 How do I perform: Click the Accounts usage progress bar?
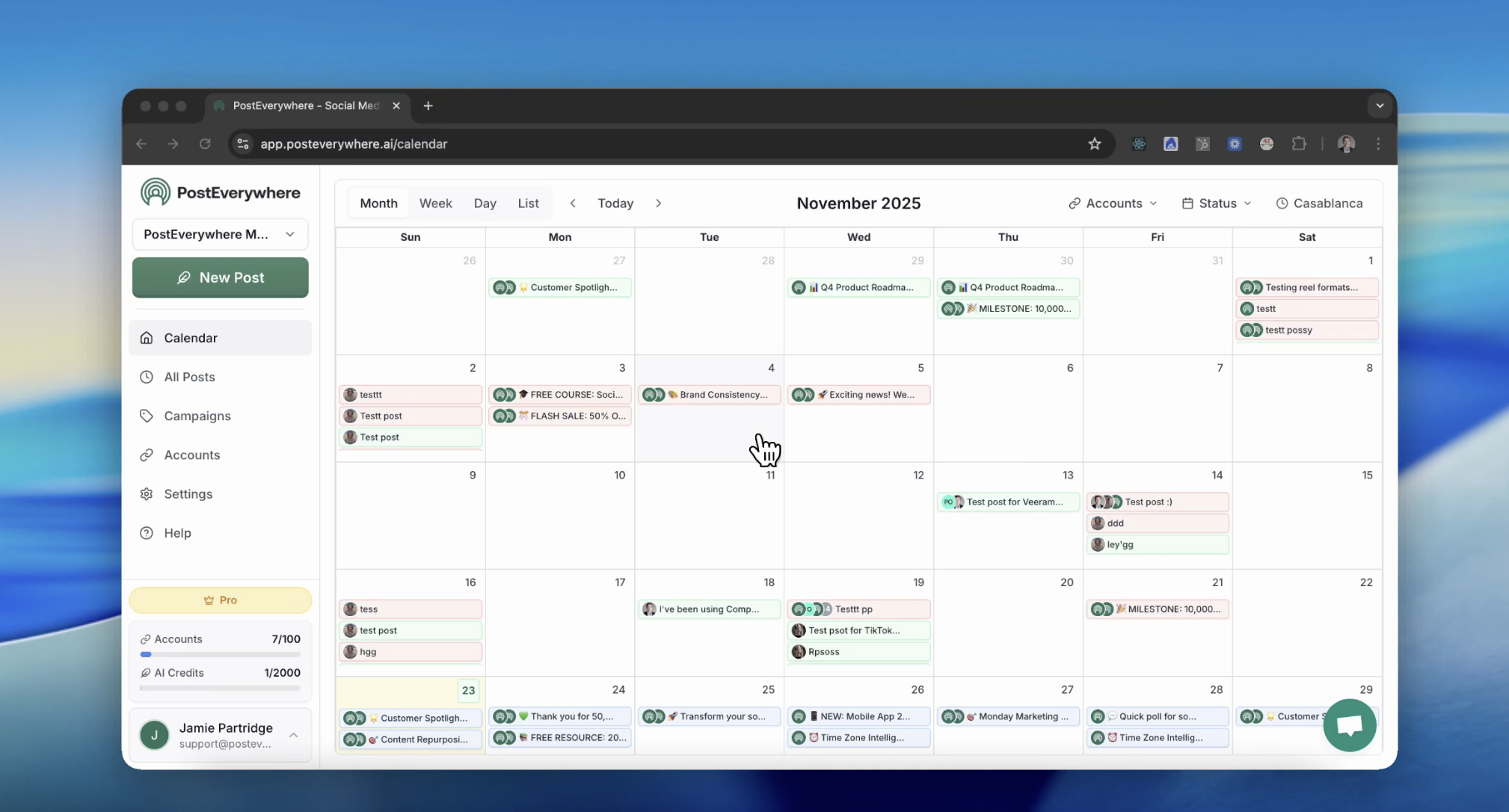coord(220,654)
